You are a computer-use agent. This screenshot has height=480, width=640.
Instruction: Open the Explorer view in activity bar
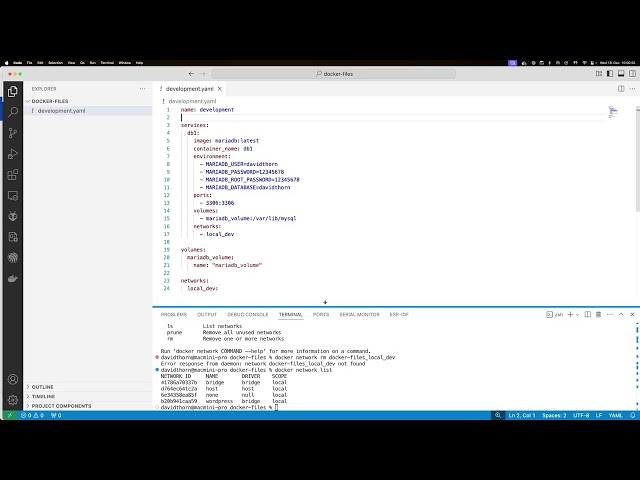click(13, 91)
